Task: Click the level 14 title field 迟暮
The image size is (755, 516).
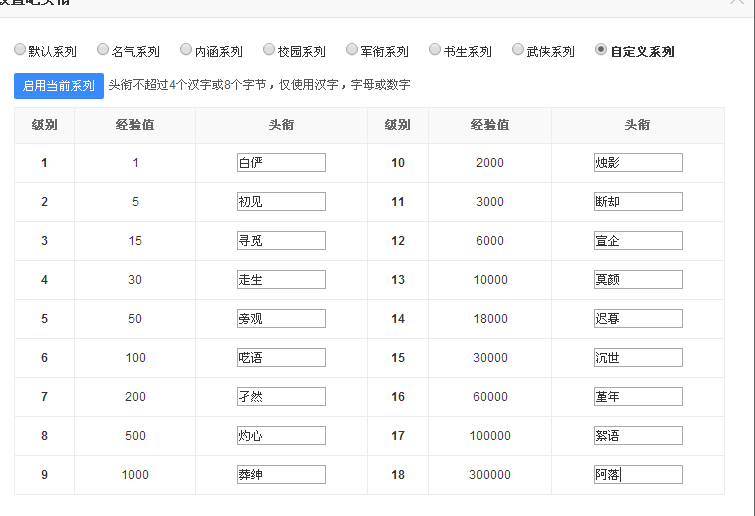Action: pos(638,318)
